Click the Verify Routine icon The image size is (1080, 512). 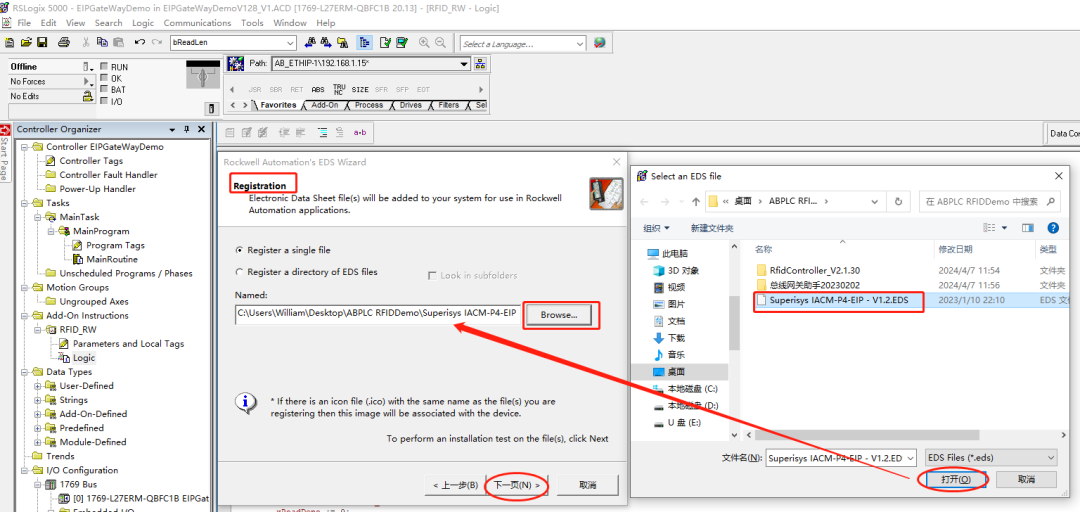coord(385,43)
